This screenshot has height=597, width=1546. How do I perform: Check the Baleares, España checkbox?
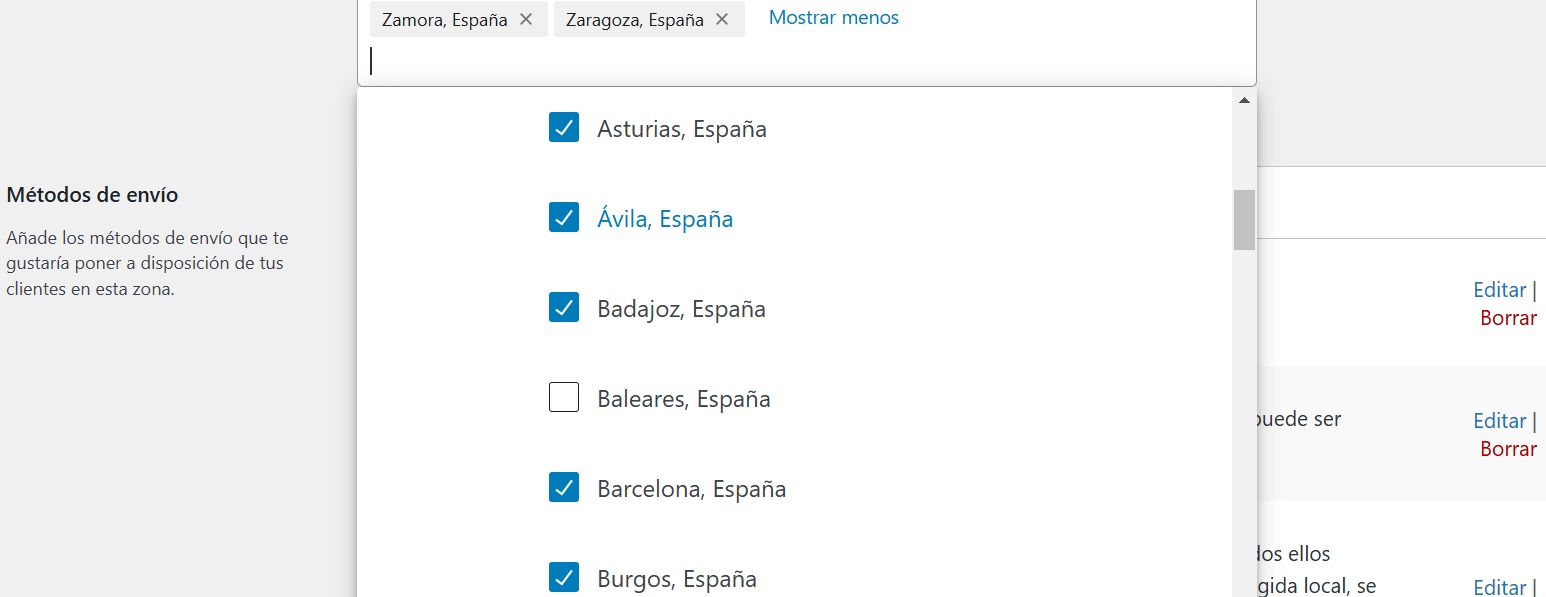(564, 397)
